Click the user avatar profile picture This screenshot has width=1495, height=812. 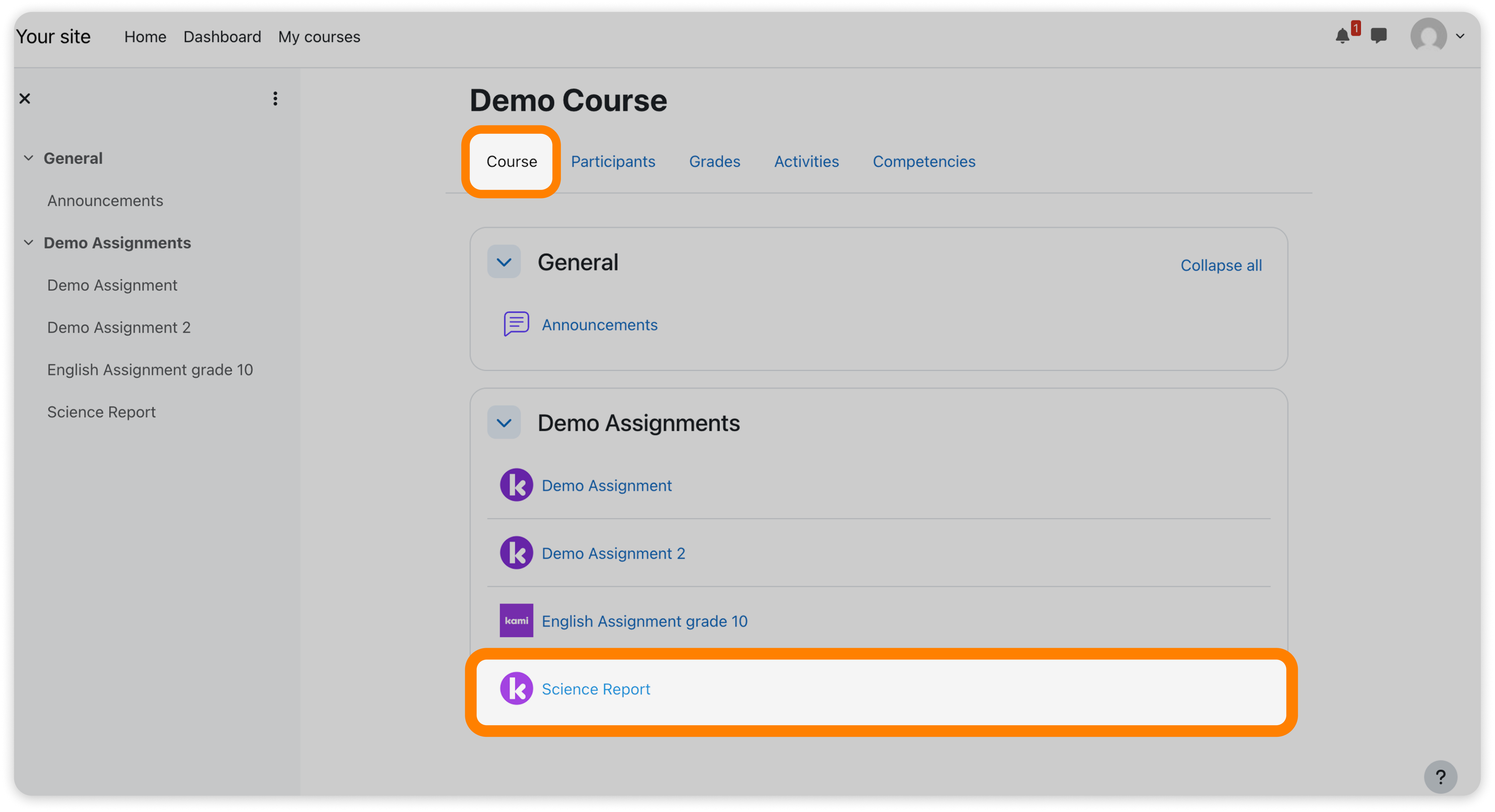1428,36
